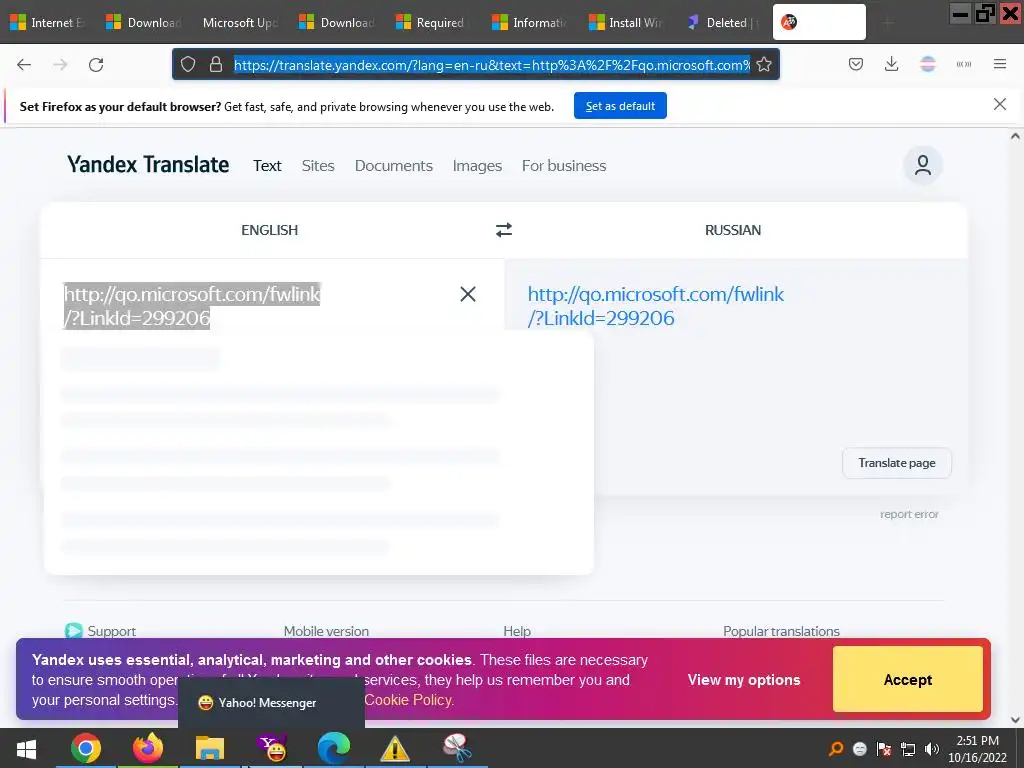1024x768 pixels.
Task: Open the Help footer link
Action: pyautogui.click(x=517, y=631)
